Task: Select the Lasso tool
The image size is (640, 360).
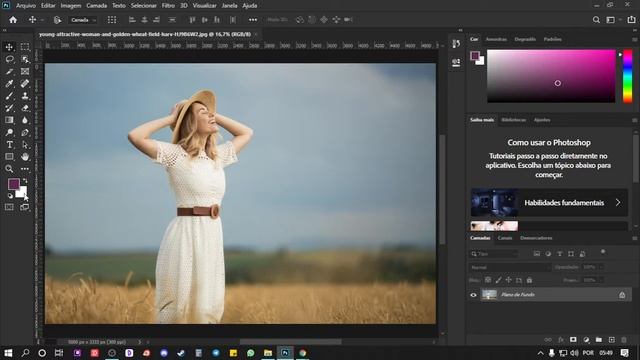Action: (x=9, y=59)
